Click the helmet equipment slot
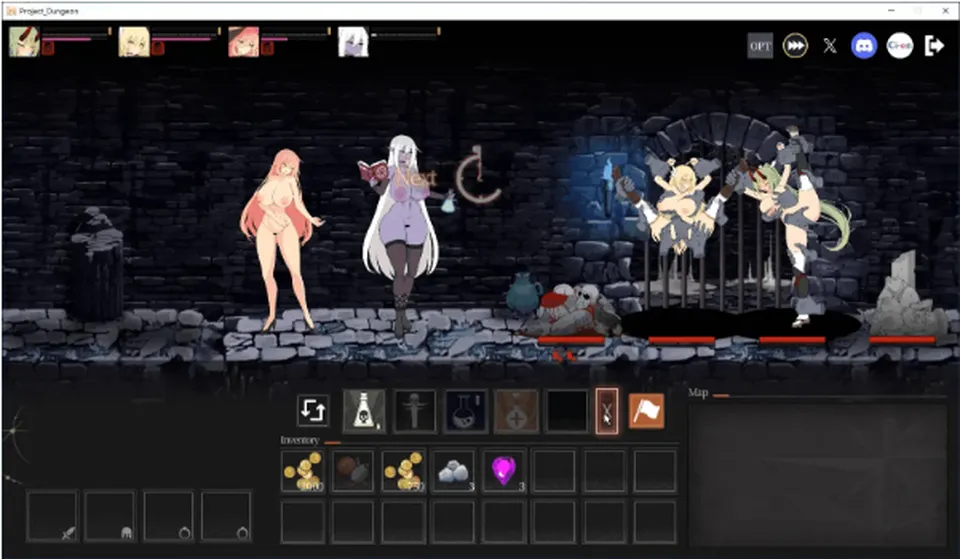The image size is (960, 559). (x=110, y=516)
